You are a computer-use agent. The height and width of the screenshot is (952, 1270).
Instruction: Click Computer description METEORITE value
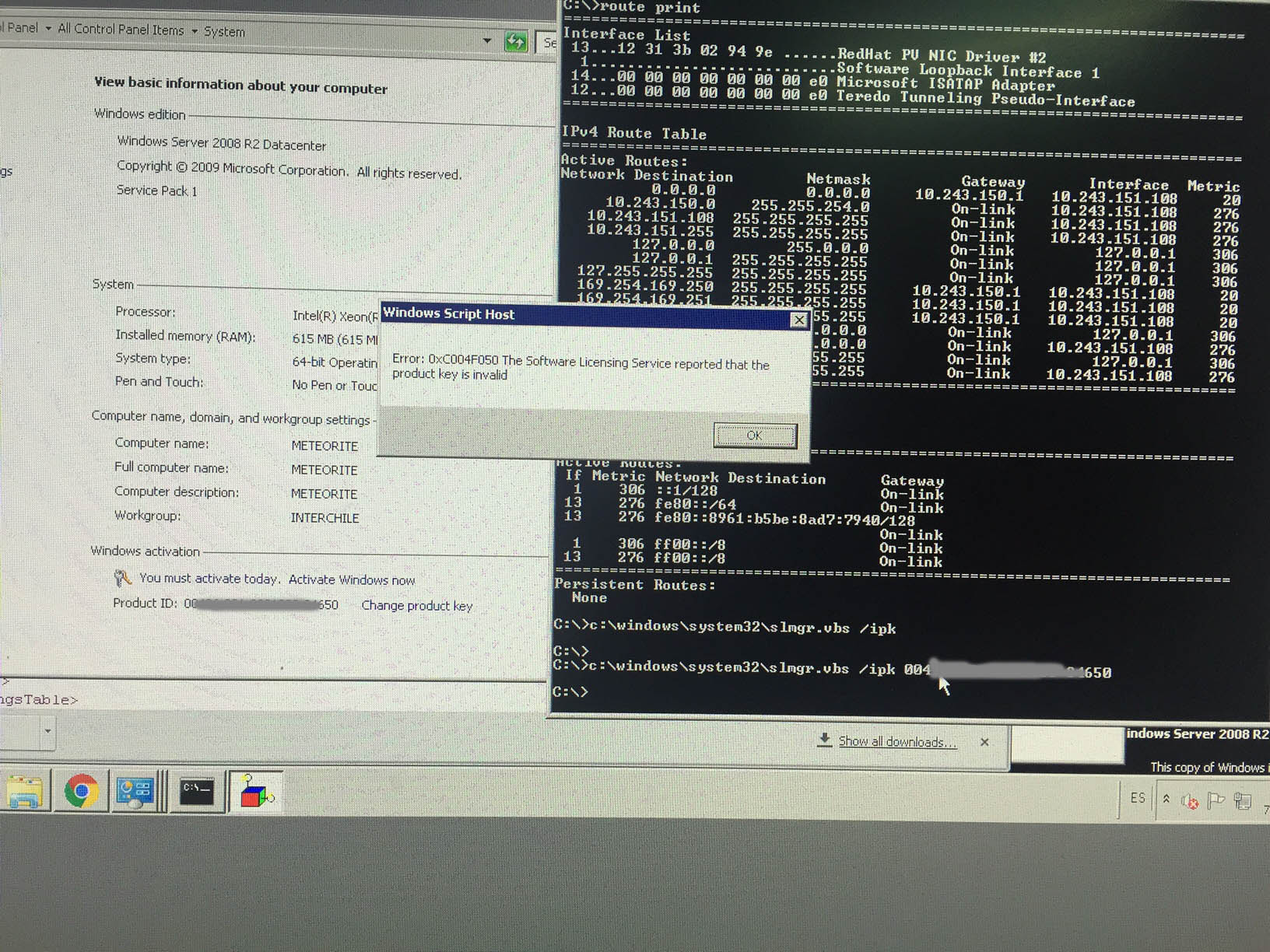pyautogui.click(x=325, y=494)
